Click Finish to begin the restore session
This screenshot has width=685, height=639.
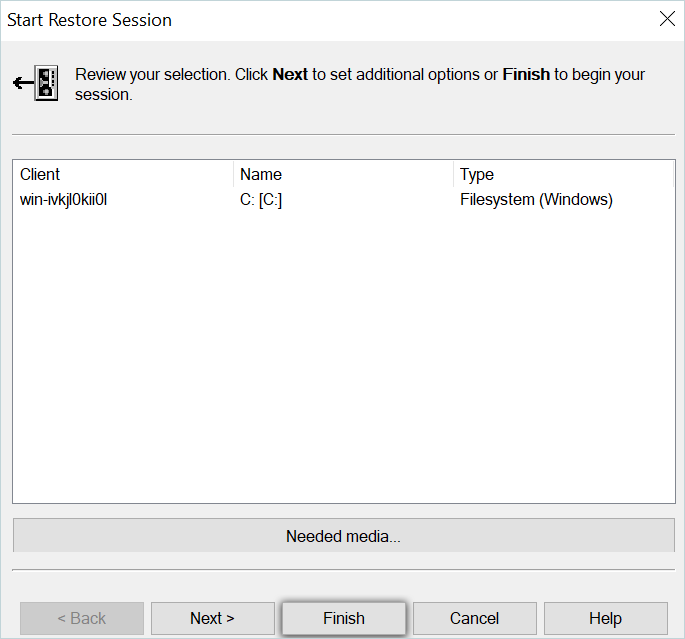coord(344,618)
